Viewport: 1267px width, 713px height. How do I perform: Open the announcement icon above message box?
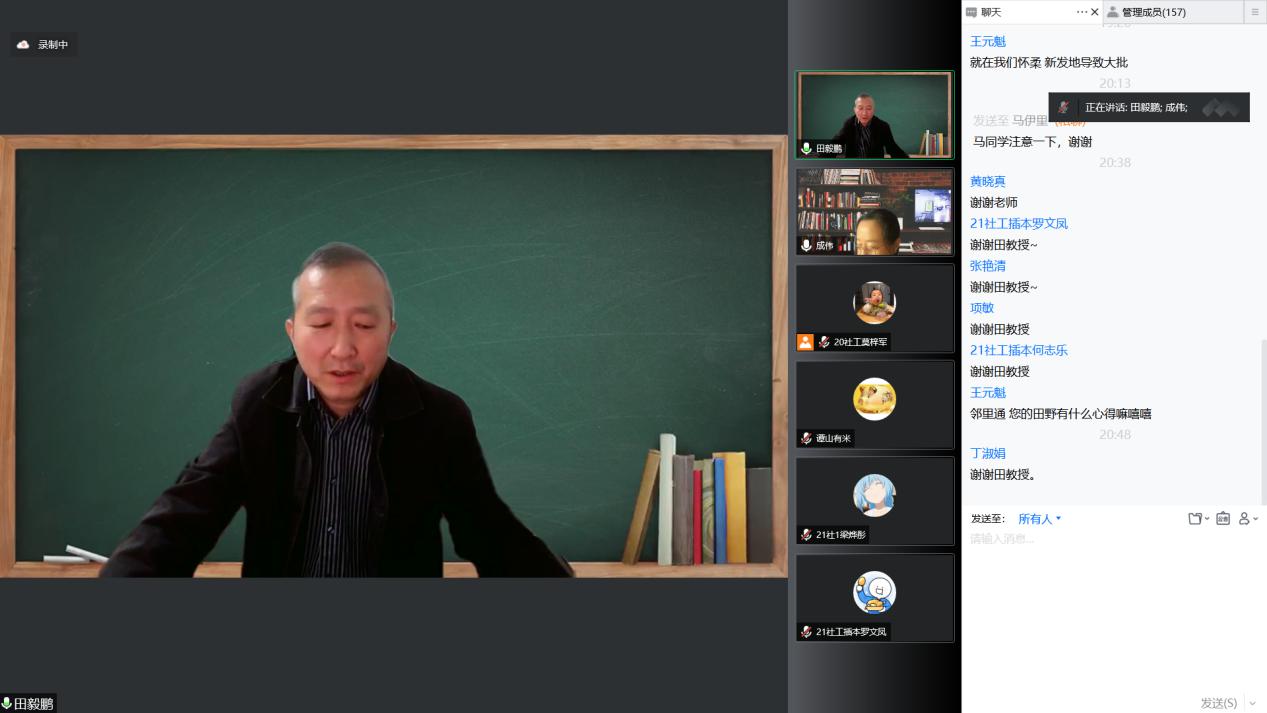tap(1223, 519)
